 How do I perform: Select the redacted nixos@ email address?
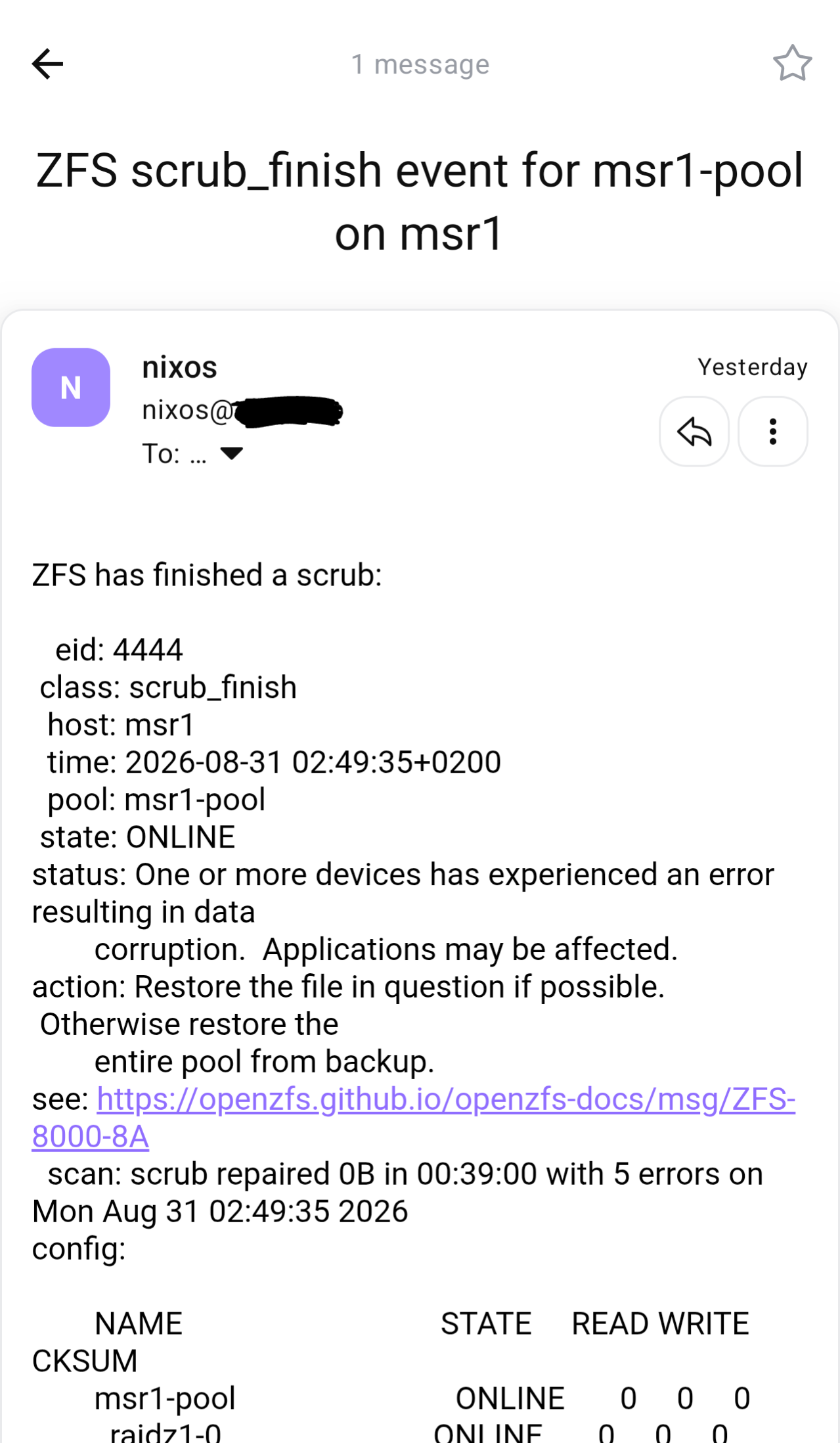[x=242, y=411]
